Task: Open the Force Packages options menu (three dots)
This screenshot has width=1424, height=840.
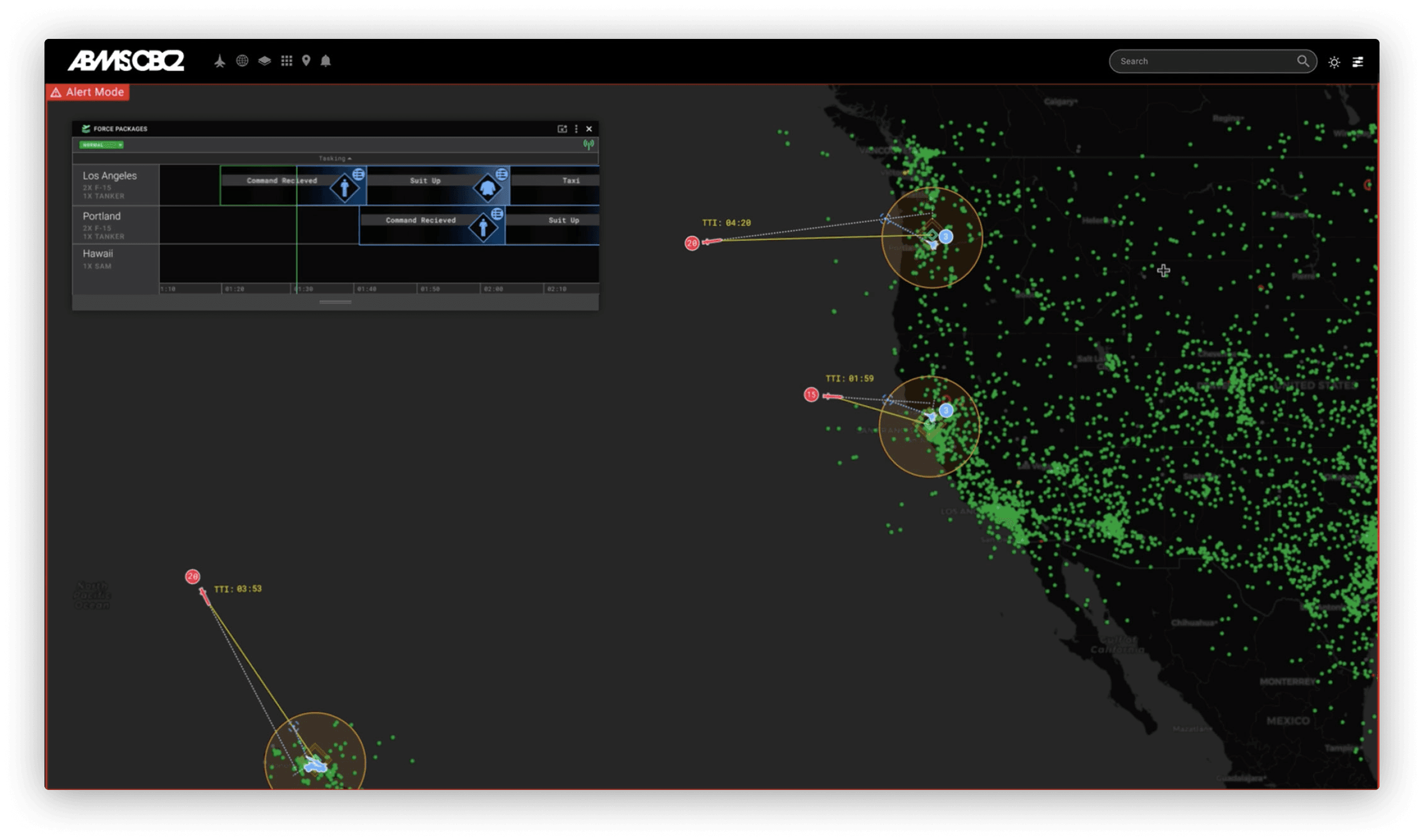Action: coord(576,129)
